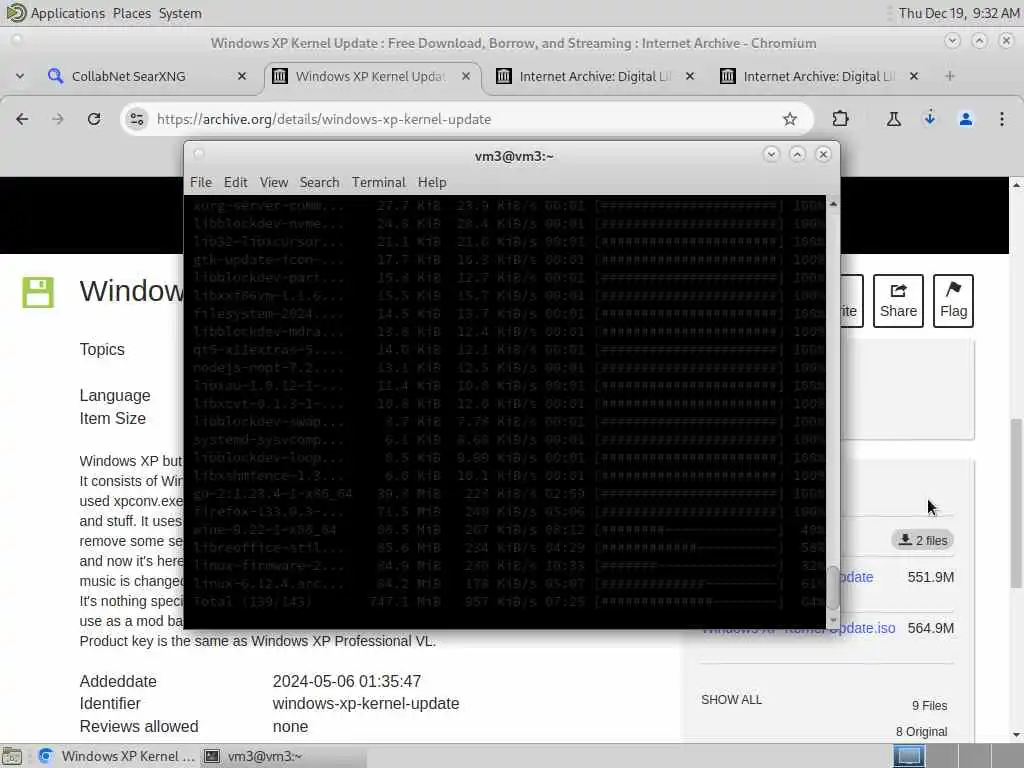Screen dimensions: 1024x768
Task: Open the Chromium three-dot menu
Action: [1001, 119]
